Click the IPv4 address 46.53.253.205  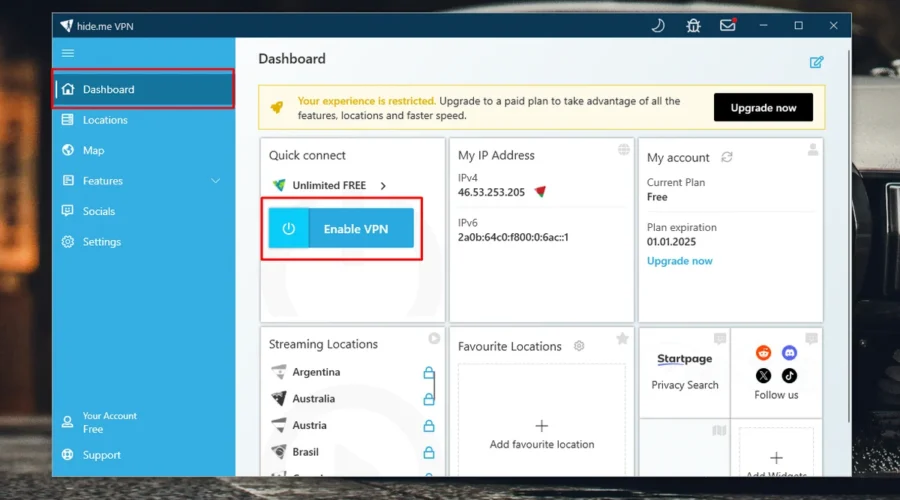[491, 192]
